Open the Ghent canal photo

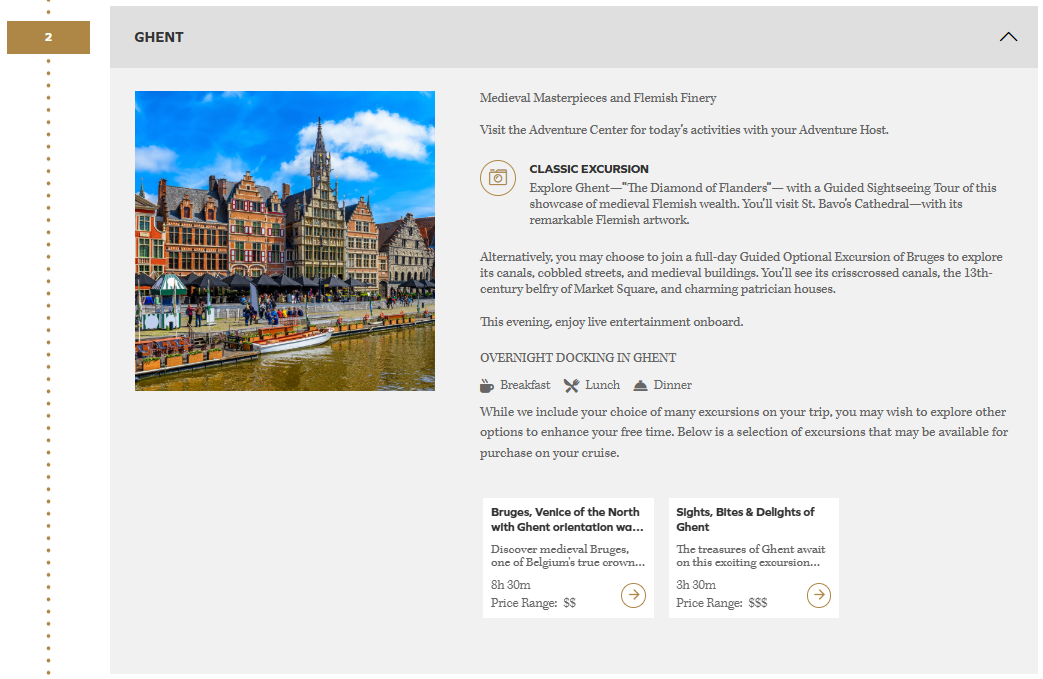(x=285, y=241)
